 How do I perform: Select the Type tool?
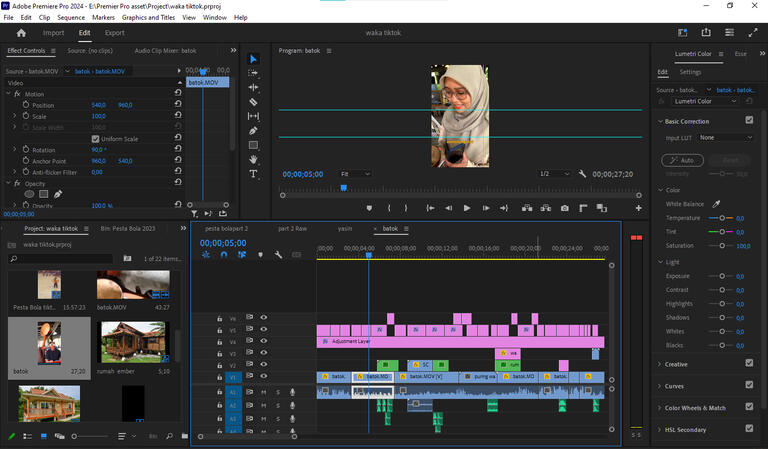[253, 174]
